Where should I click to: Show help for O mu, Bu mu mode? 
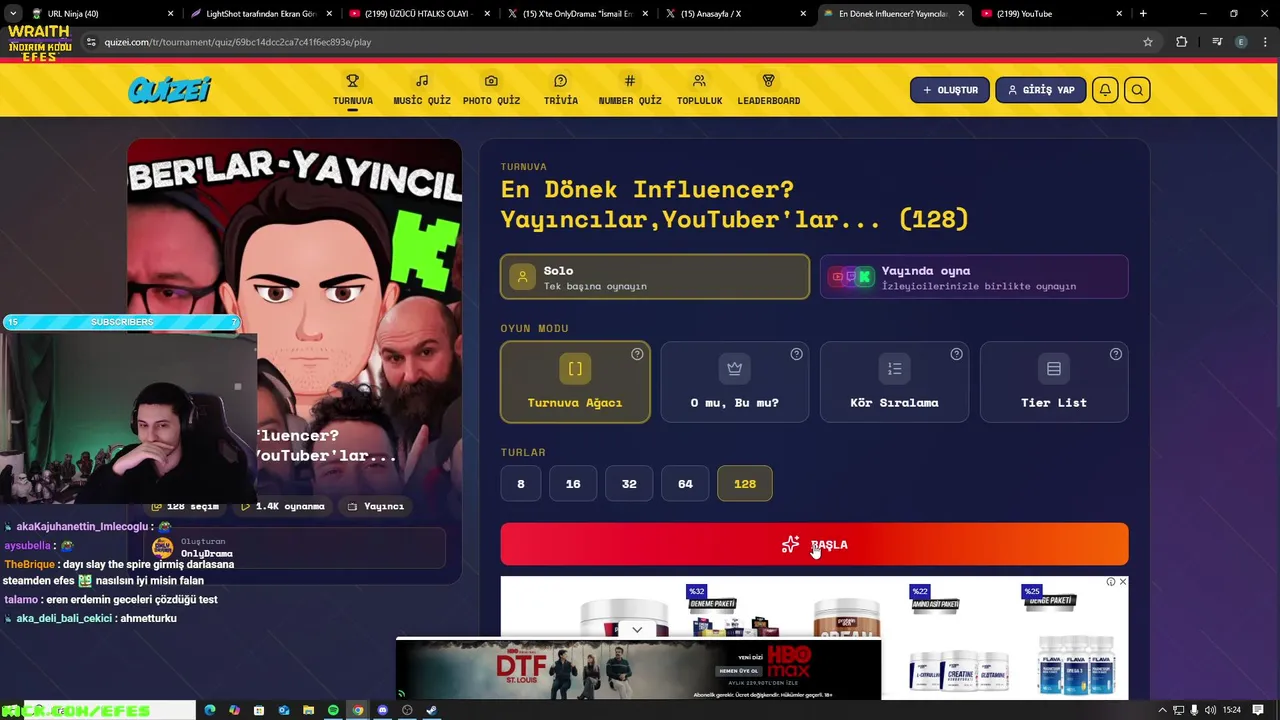coord(797,354)
